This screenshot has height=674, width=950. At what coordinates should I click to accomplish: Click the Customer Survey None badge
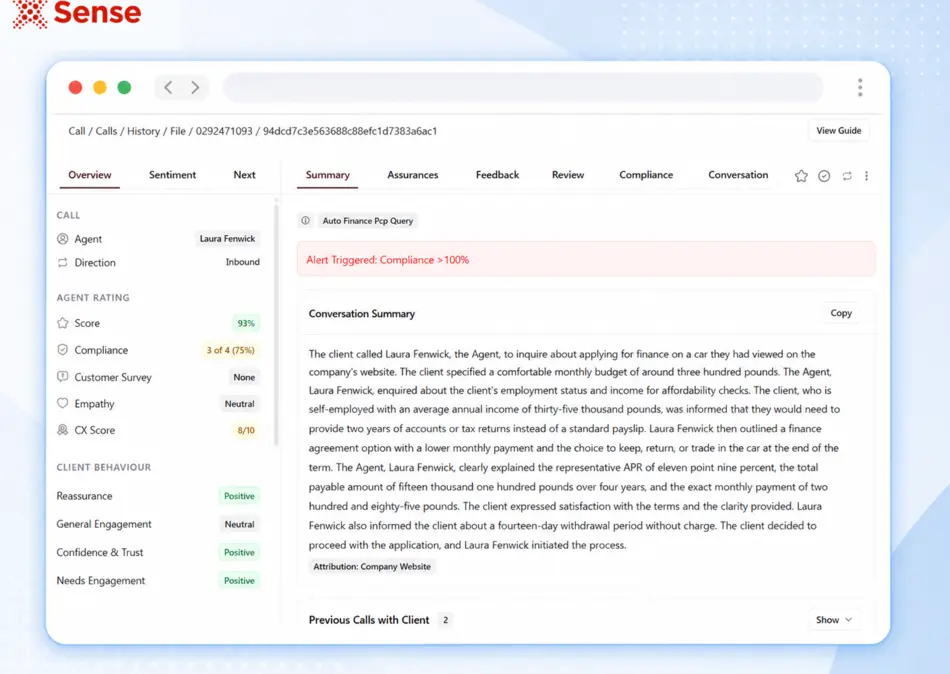click(x=244, y=377)
